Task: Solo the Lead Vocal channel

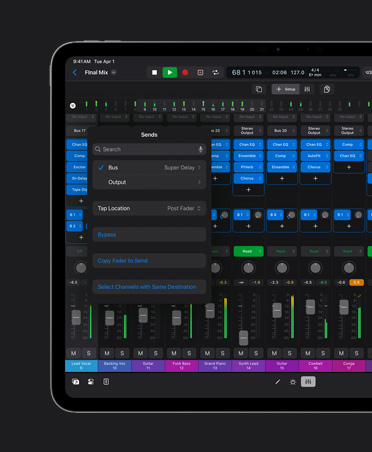Action: pos(89,353)
